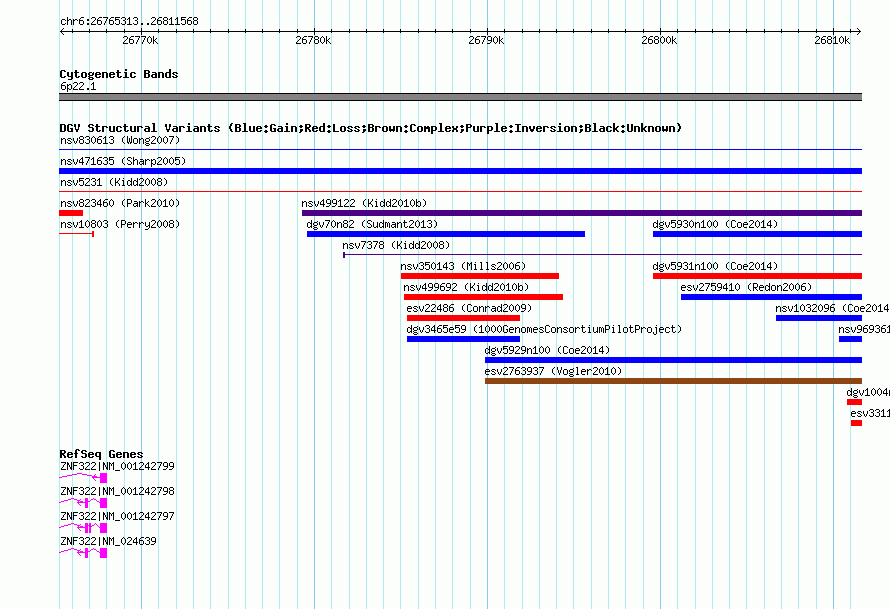Click the red bar under dgv1004 label
This screenshot has width=890, height=609.
point(854,402)
